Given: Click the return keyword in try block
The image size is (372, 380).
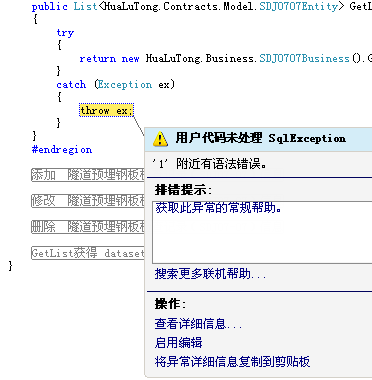Looking at the screenshot, I should (98, 59).
